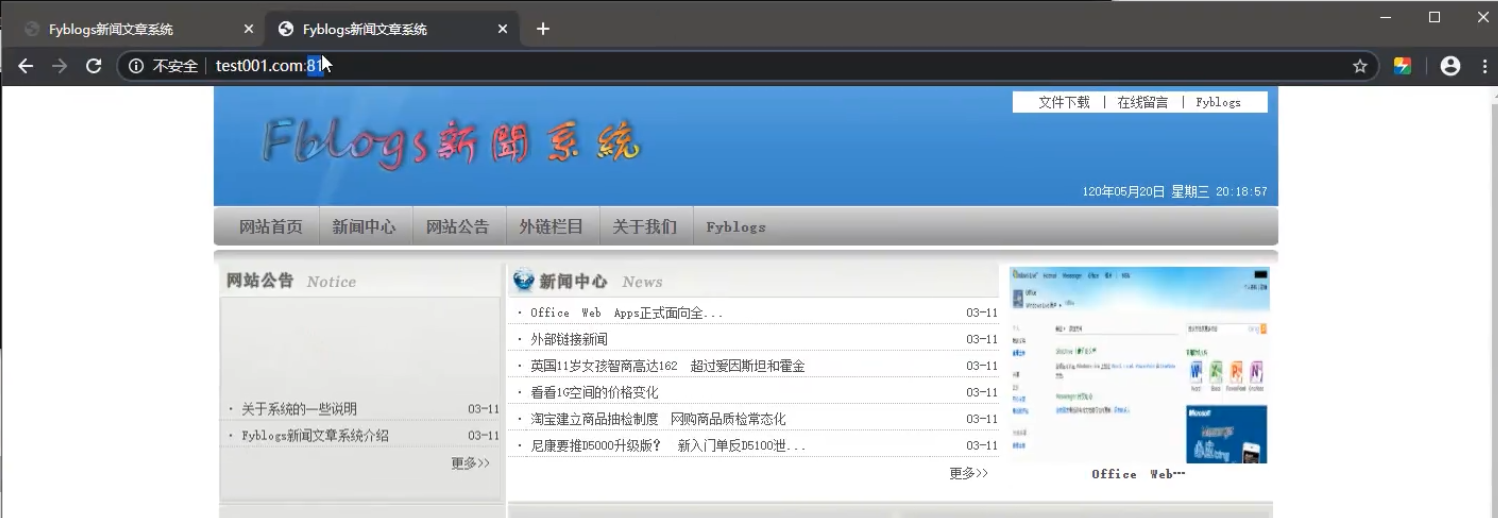Close the second Fyblogs tab
Image resolution: width=1498 pixels, height=518 pixels.
503,29
